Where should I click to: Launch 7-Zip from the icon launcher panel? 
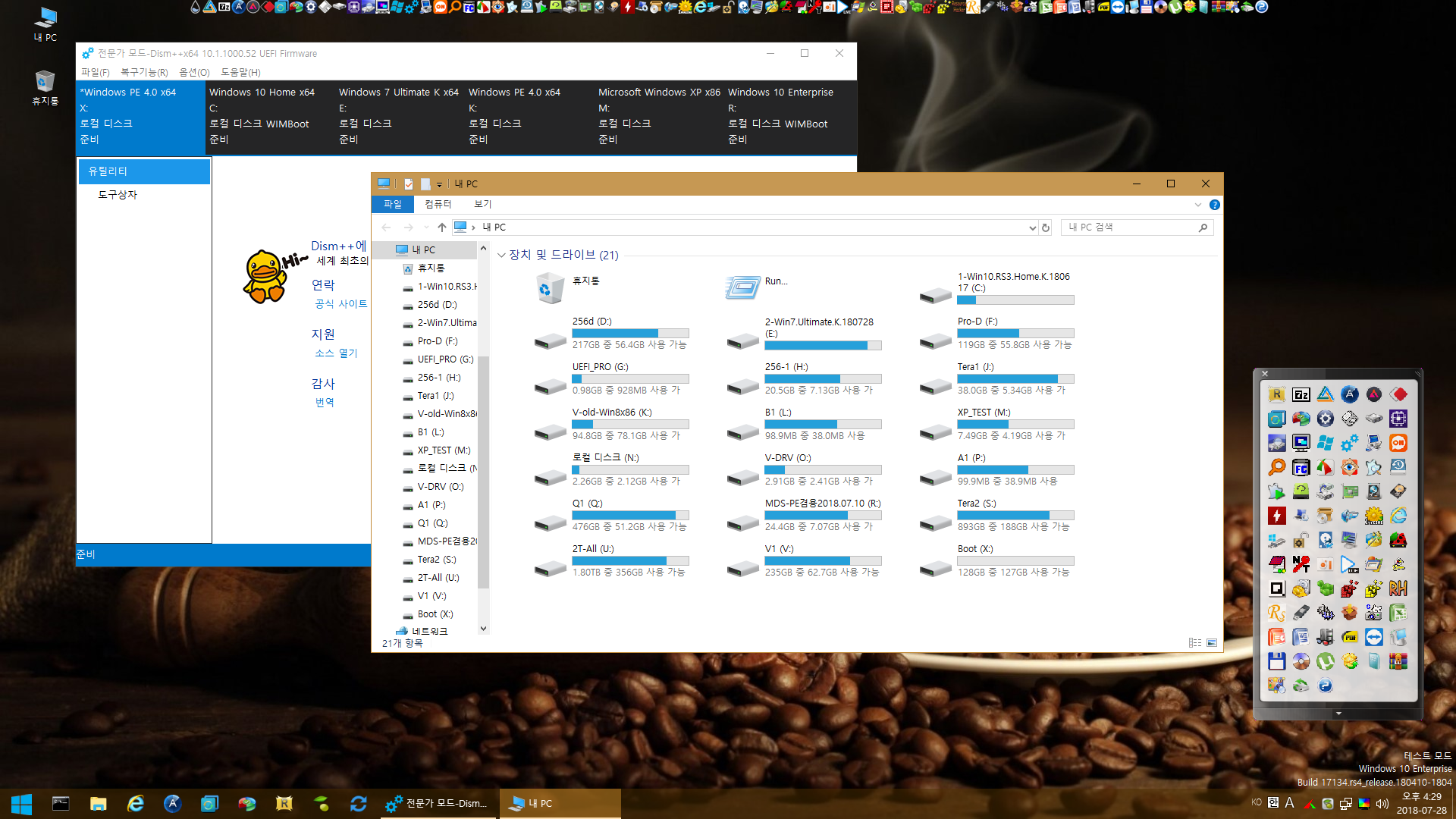tap(1301, 394)
